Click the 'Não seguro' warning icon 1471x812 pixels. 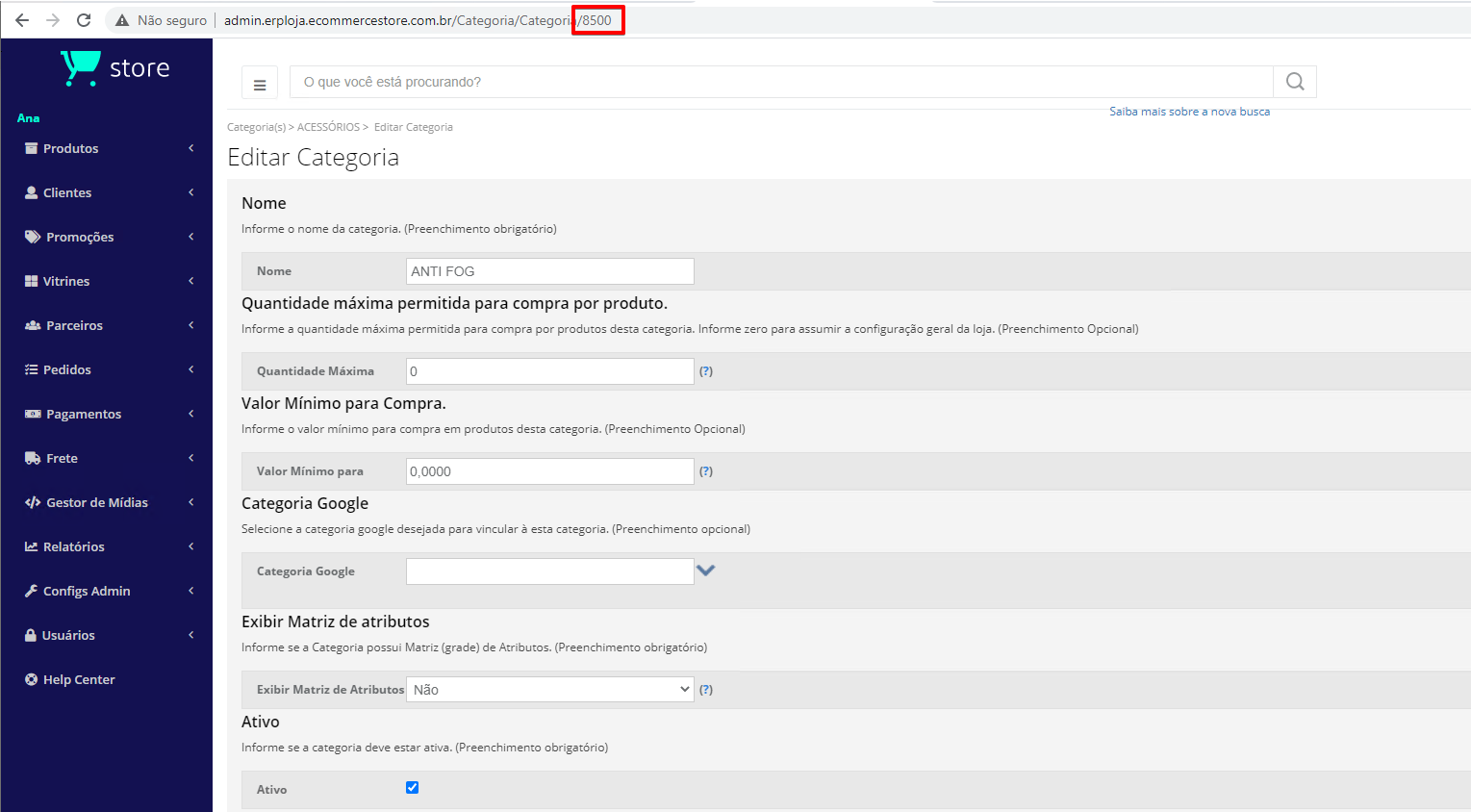pyautogui.click(x=122, y=20)
